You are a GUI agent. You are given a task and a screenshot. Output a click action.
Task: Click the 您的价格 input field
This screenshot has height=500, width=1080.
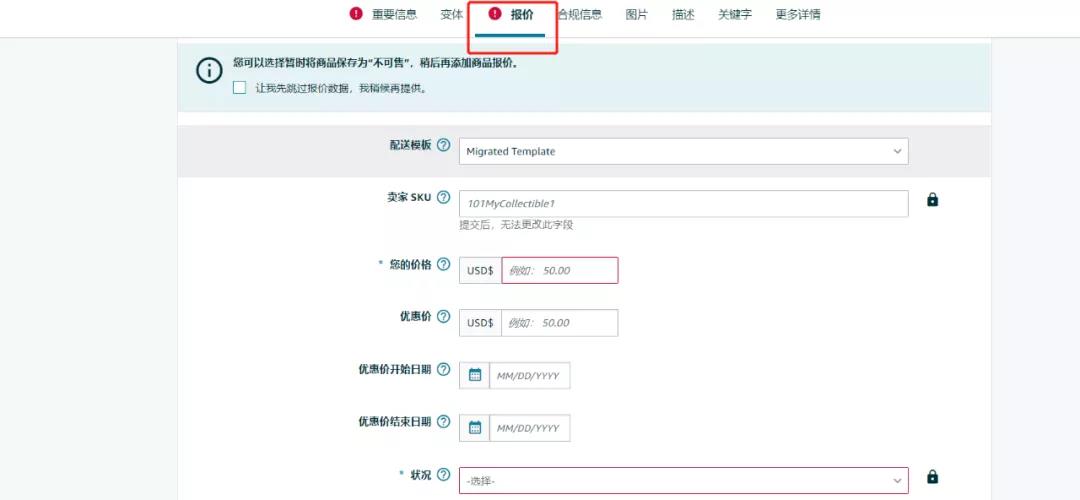(559, 271)
